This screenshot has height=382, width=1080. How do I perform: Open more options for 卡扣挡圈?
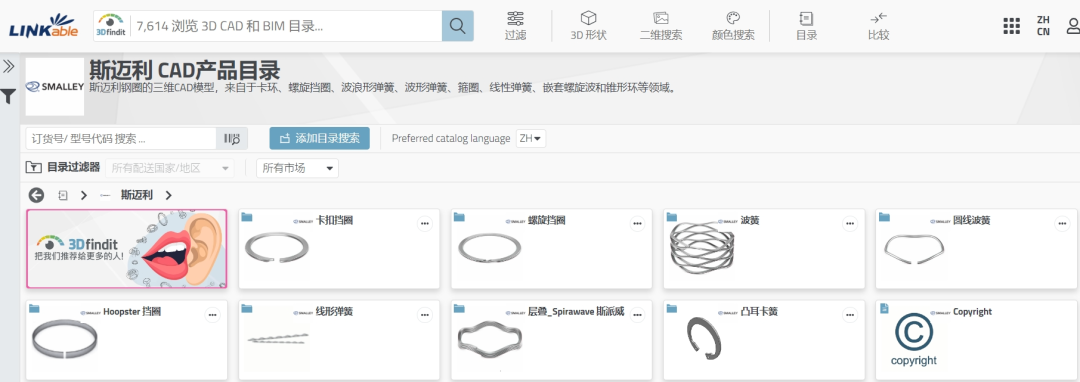(x=425, y=223)
